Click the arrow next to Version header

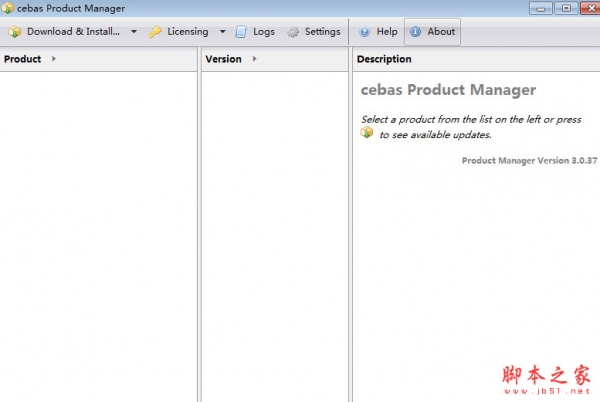click(x=254, y=59)
